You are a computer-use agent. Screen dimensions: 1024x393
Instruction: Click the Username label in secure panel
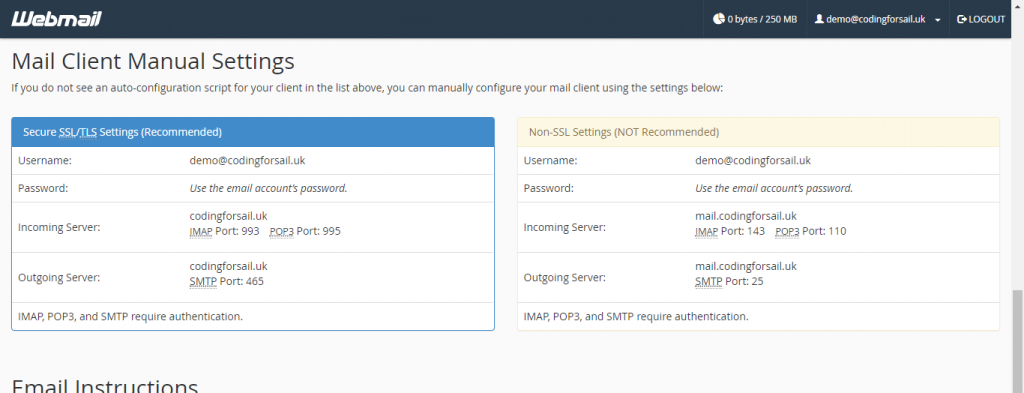(44, 160)
